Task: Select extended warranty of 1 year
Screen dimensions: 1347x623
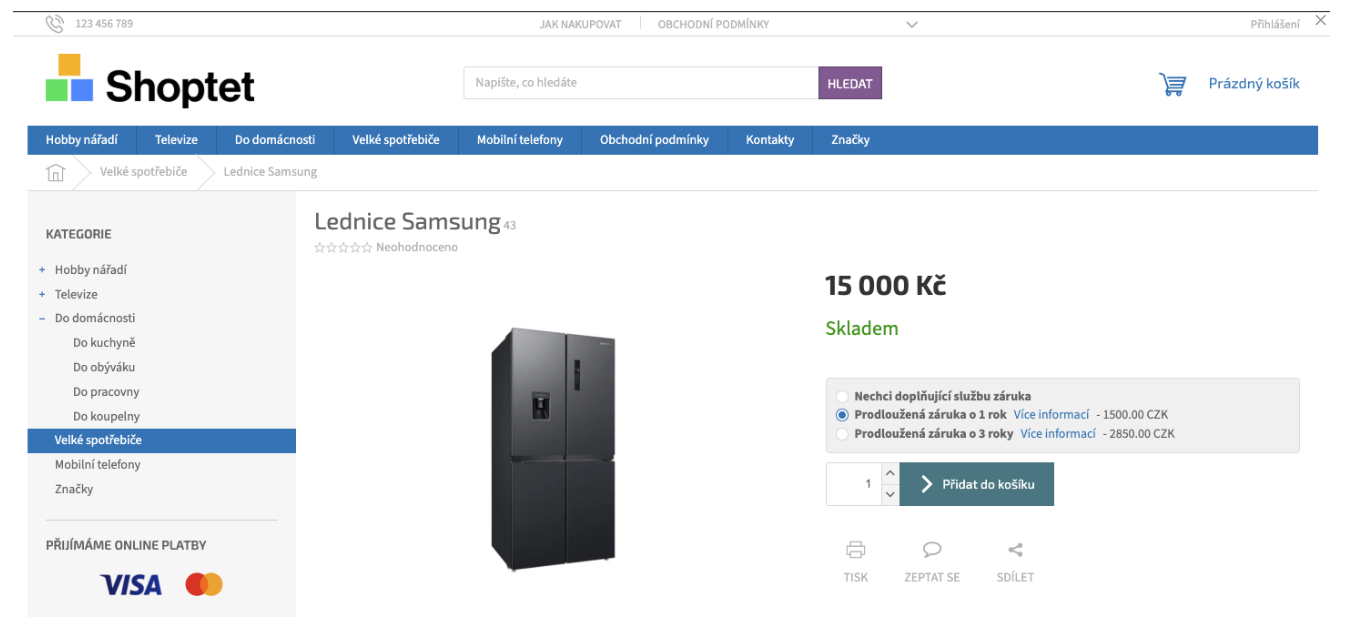Action: coord(842,415)
